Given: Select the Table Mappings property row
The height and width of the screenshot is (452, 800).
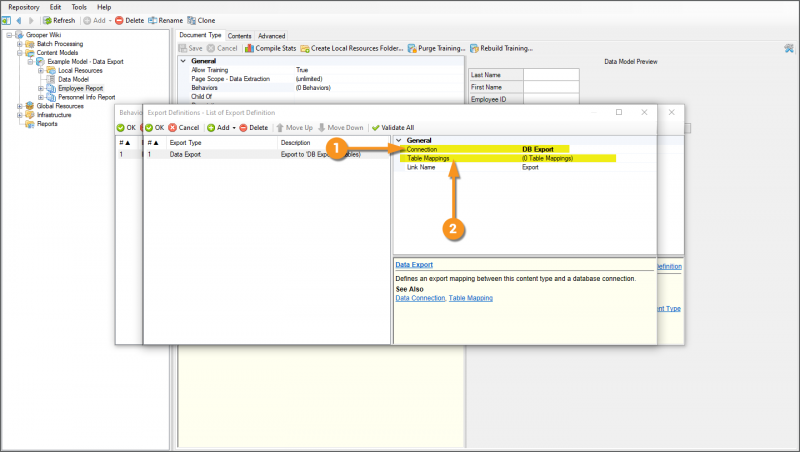Looking at the screenshot, I should [x=526, y=159].
